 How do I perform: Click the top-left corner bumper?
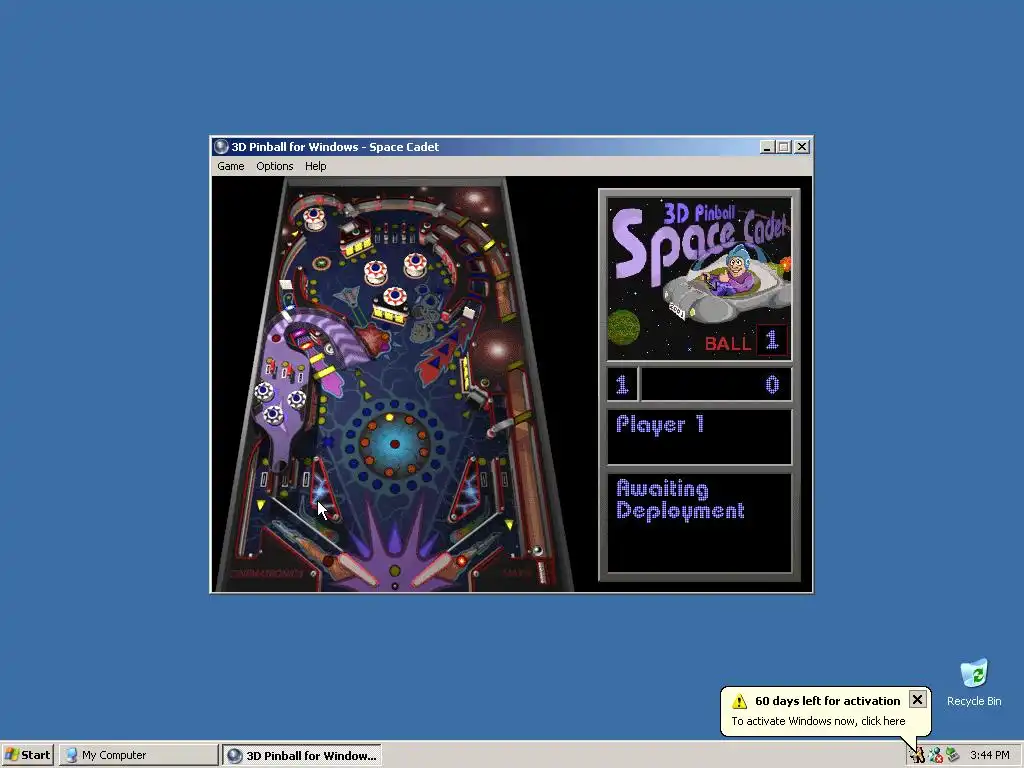314,218
